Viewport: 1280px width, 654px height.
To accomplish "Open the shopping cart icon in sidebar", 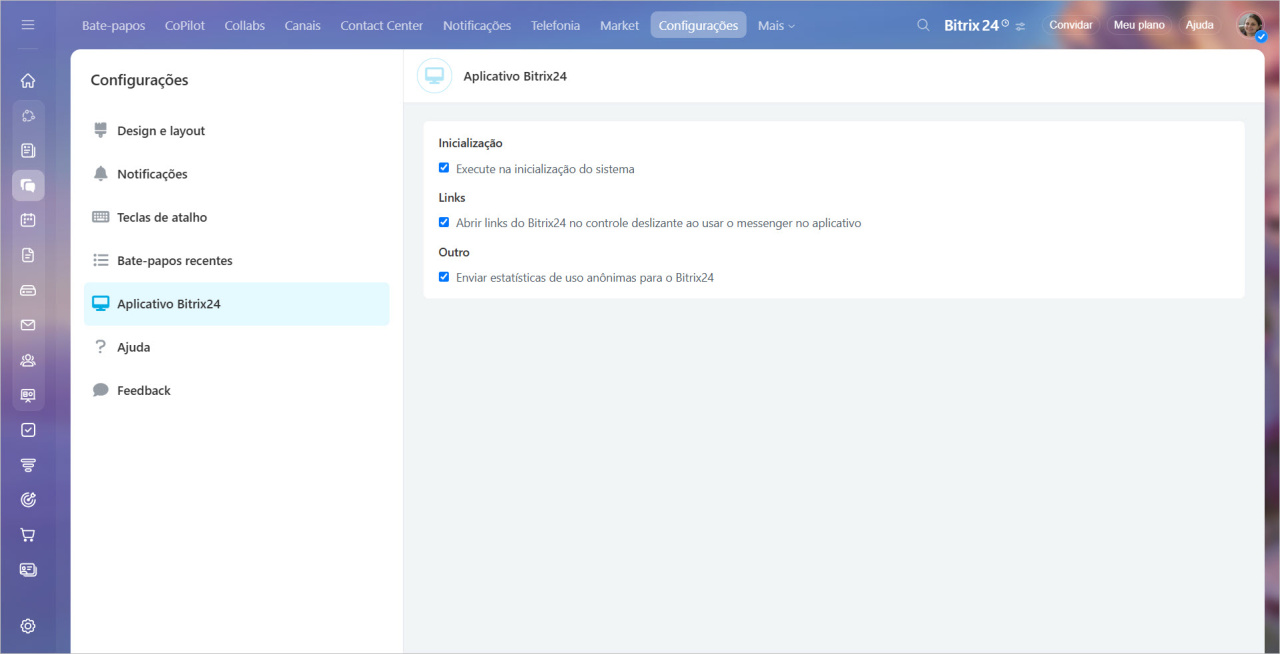I will tap(28, 535).
